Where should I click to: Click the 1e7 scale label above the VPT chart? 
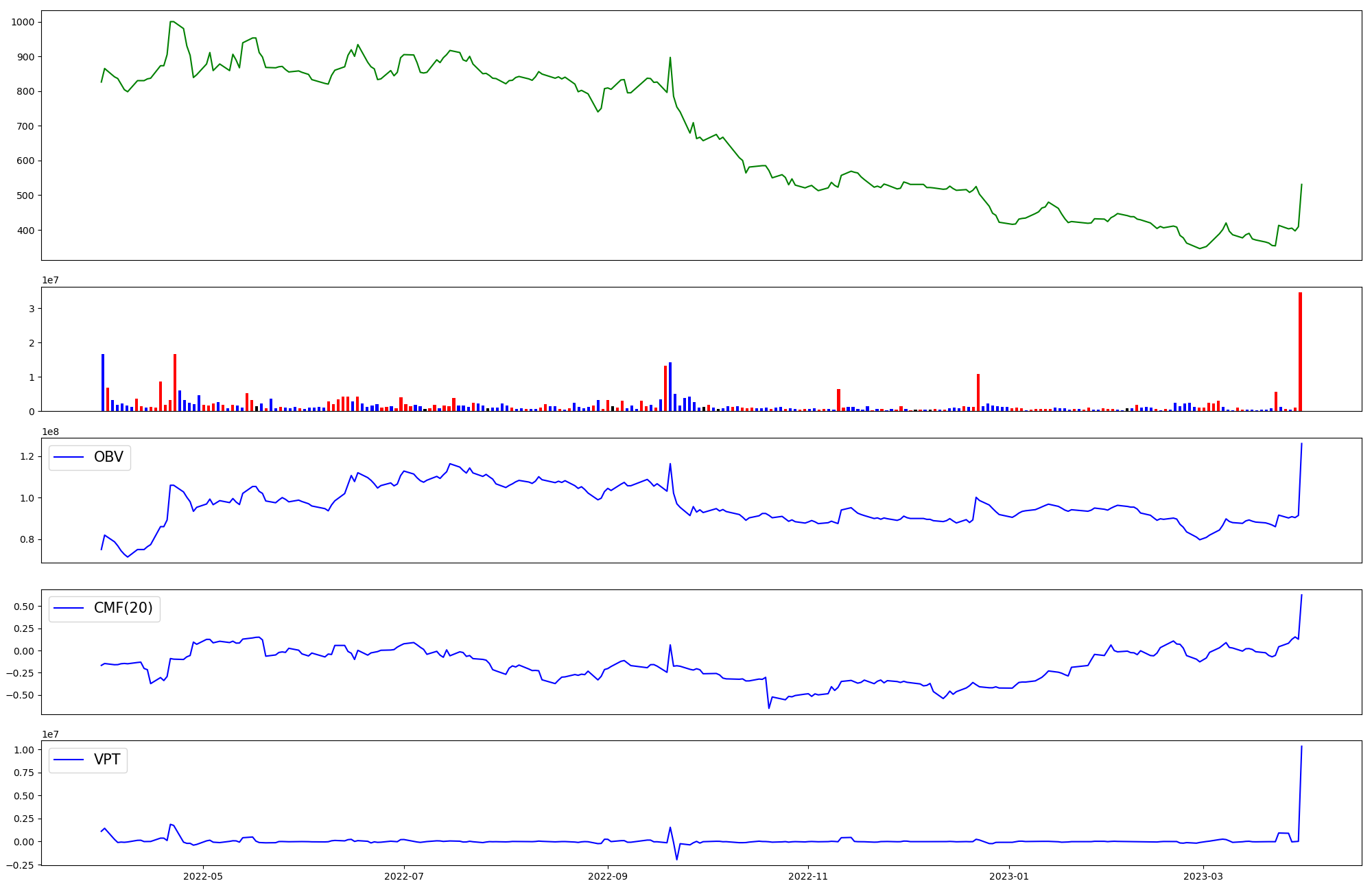coord(51,734)
